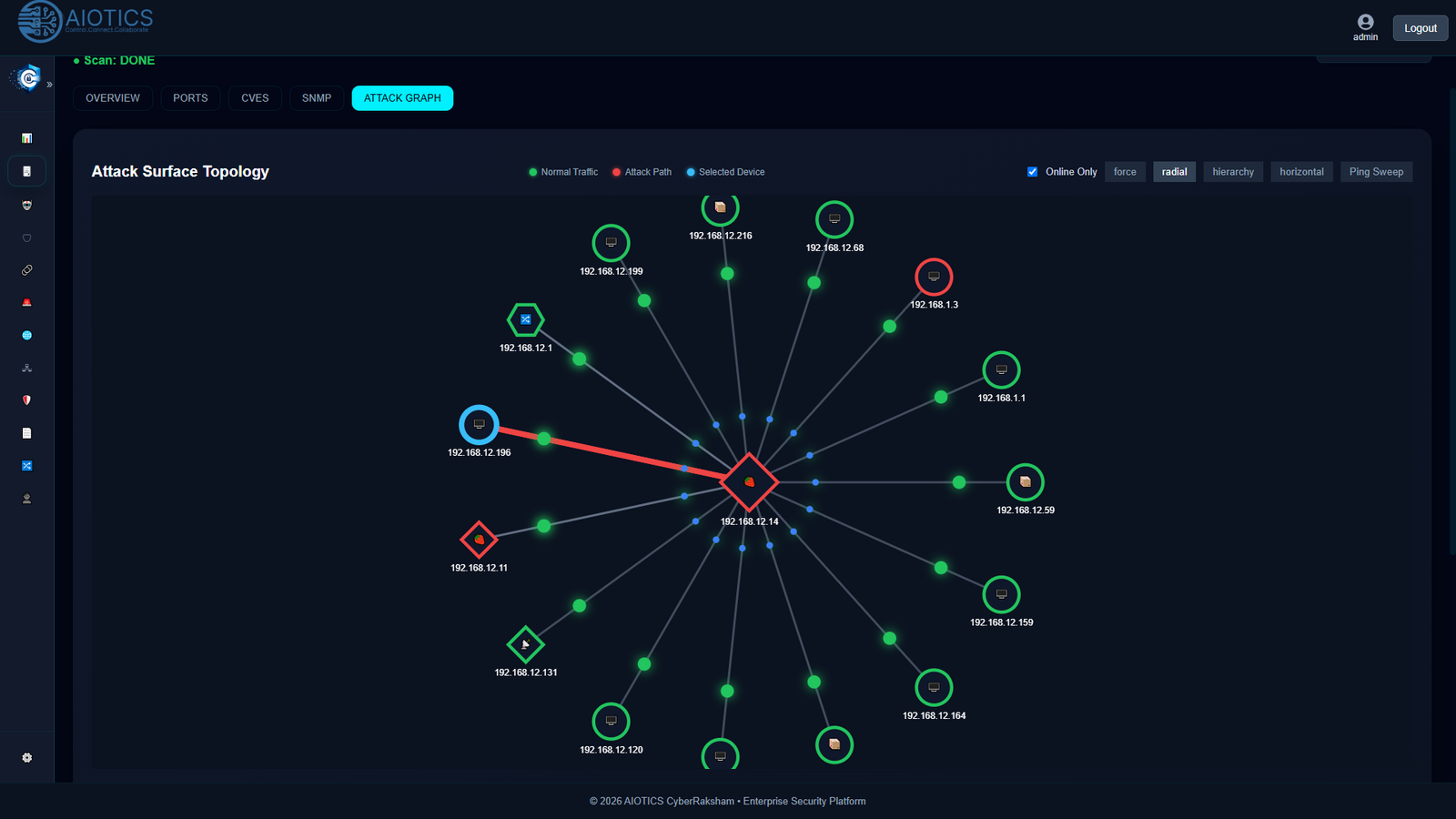Select the selected device node 192.168.12.196
Viewport: 1456px width, 819px height.
coord(479,424)
